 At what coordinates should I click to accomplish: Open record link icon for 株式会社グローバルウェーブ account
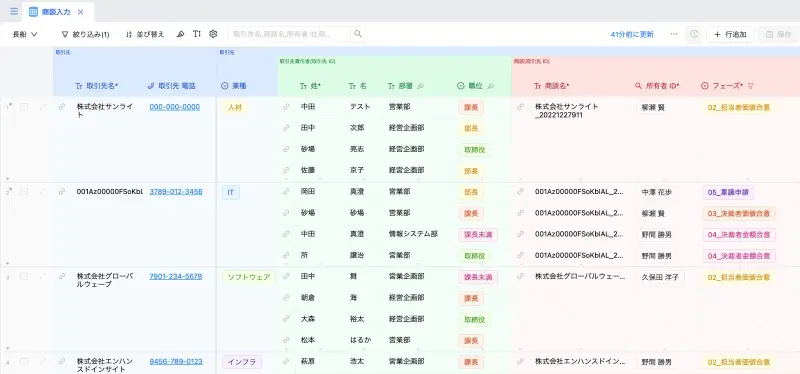pos(62,276)
